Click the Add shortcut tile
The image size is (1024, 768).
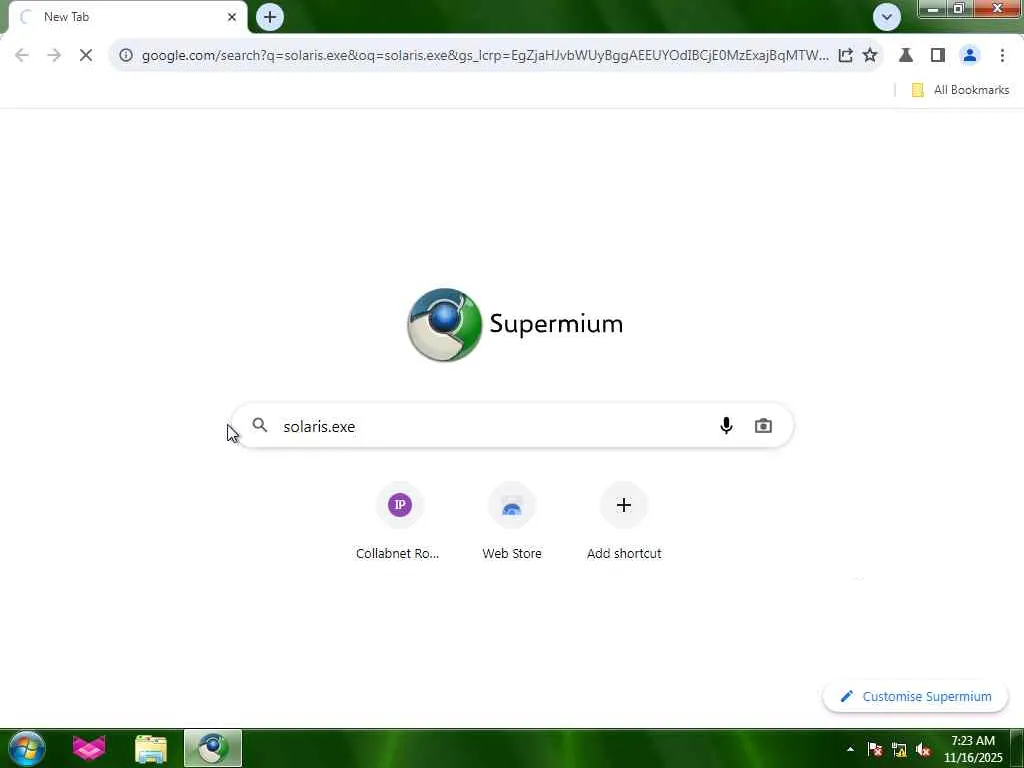tap(624, 522)
